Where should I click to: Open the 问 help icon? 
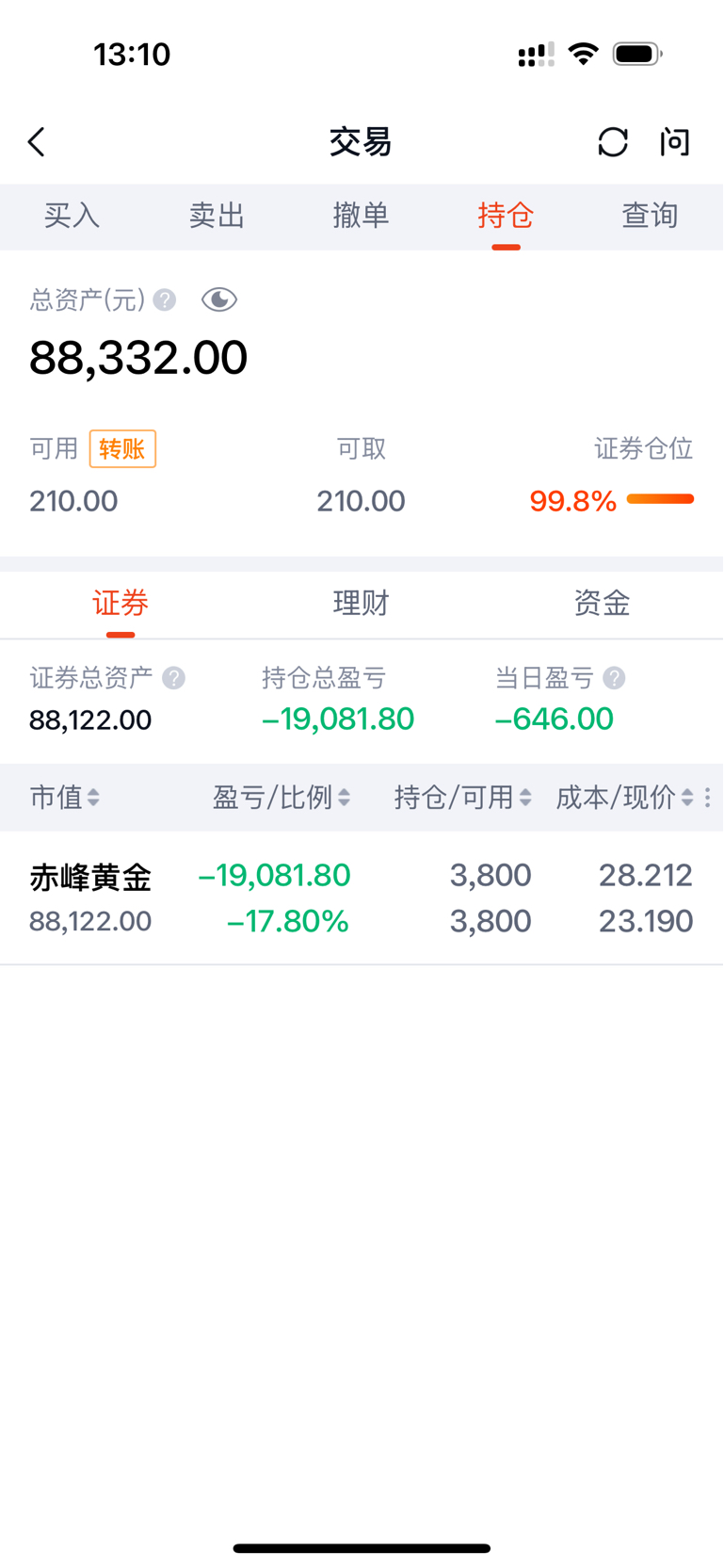(675, 142)
